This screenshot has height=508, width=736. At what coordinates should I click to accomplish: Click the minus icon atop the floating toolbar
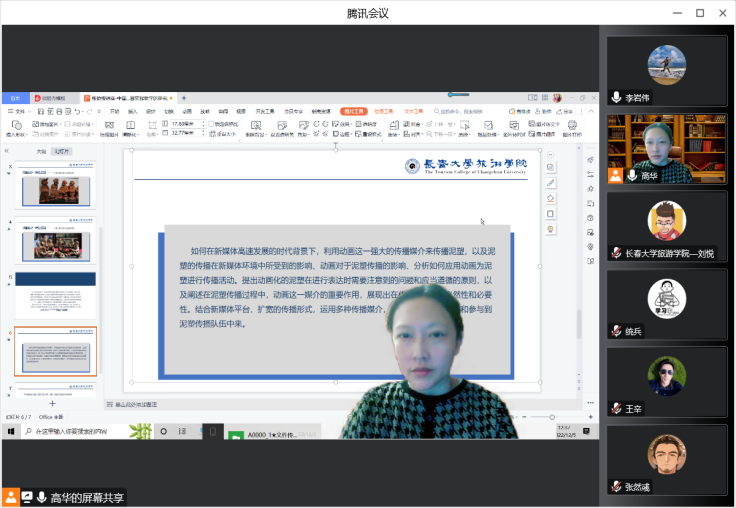click(x=551, y=154)
